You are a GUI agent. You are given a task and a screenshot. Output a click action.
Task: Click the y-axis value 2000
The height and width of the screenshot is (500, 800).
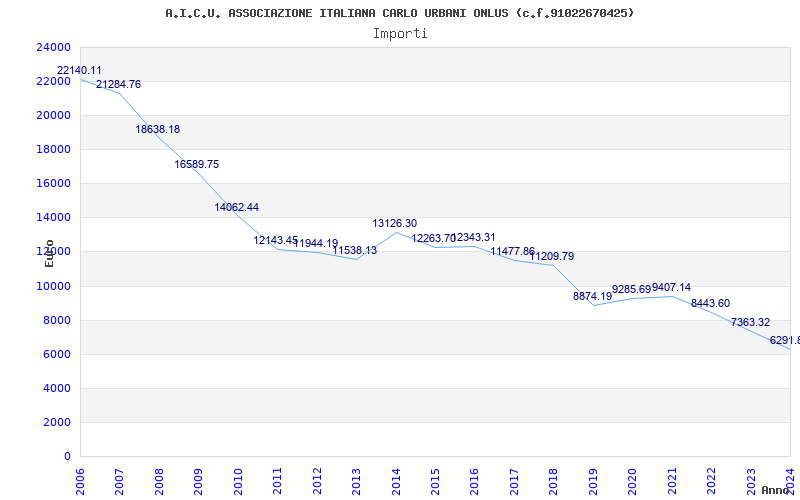(57, 422)
